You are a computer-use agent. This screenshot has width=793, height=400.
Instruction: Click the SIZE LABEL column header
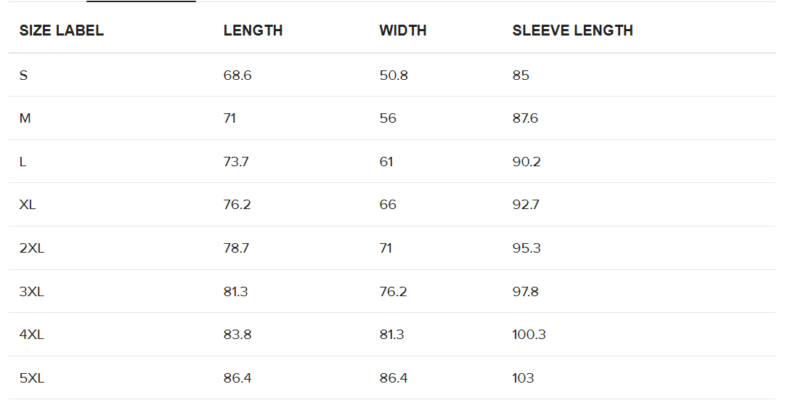[61, 31]
